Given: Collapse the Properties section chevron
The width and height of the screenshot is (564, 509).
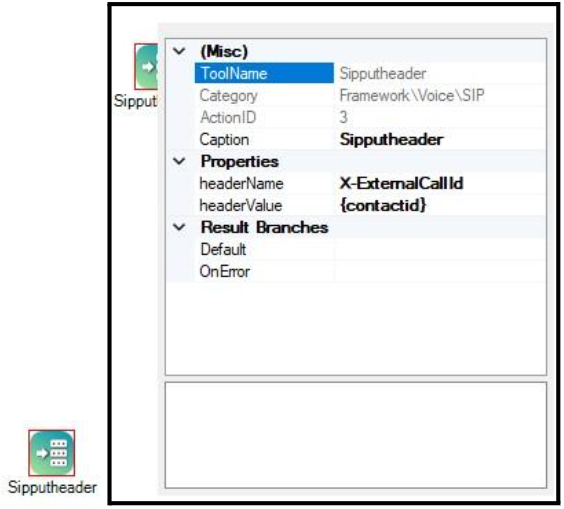Looking at the screenshot, I should 179,162.
